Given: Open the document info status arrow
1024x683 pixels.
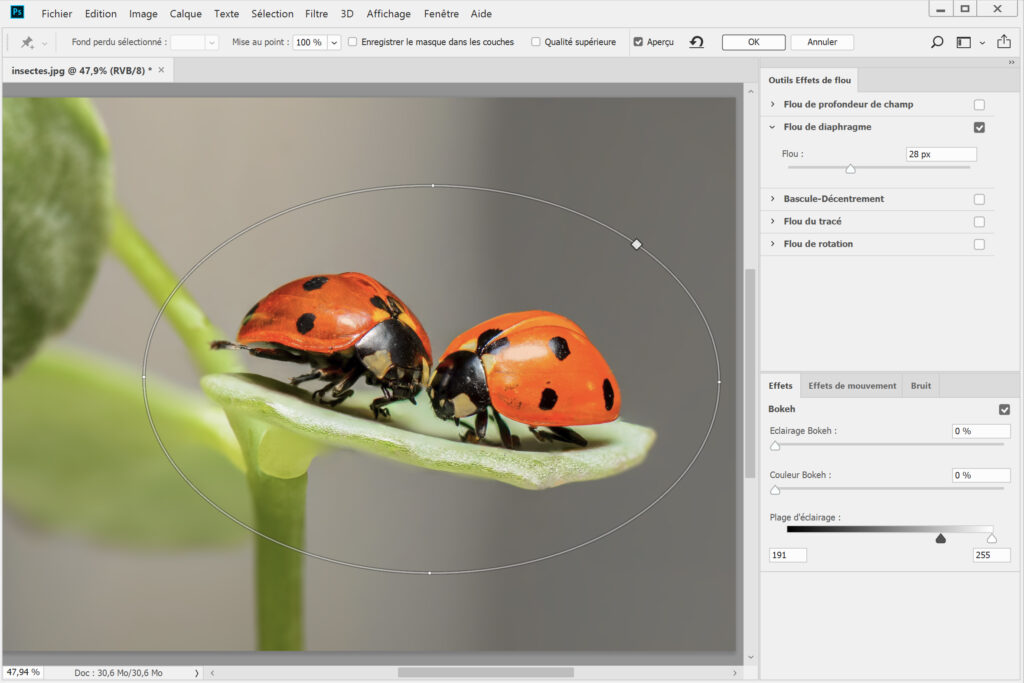Looking at the screenshot, I should pos(196,673).
